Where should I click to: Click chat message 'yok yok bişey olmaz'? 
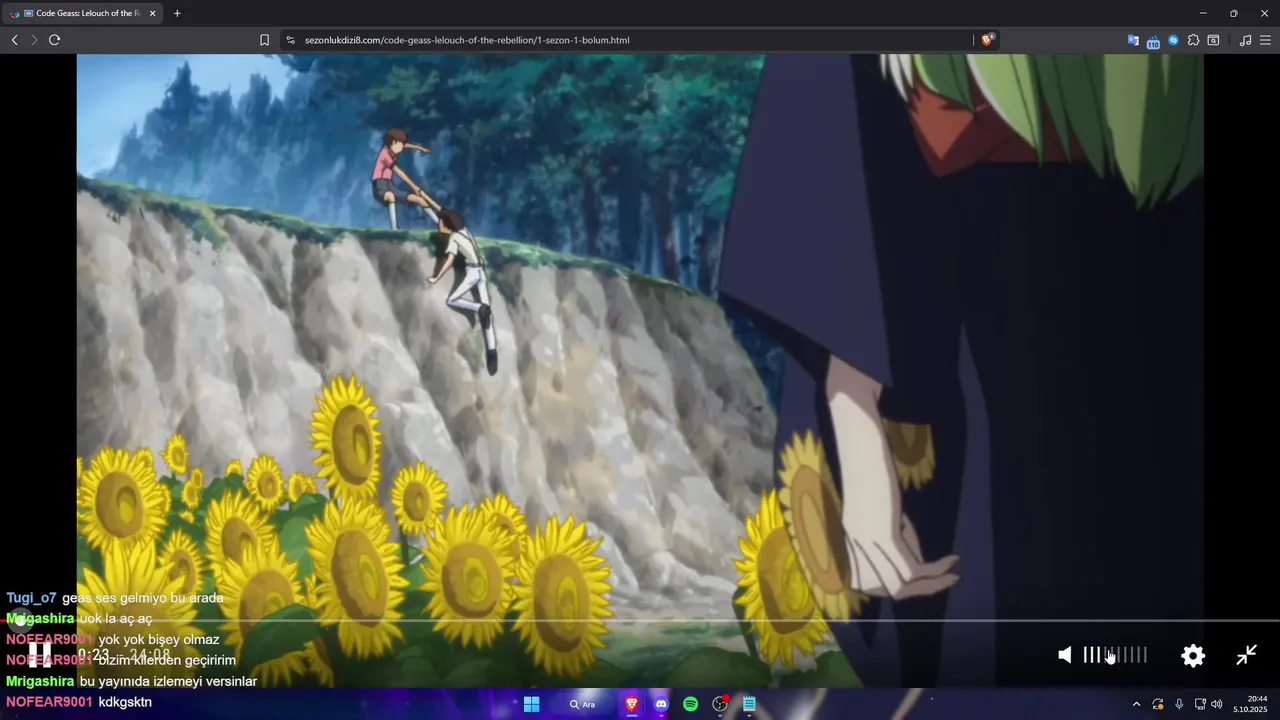point(159,640)
